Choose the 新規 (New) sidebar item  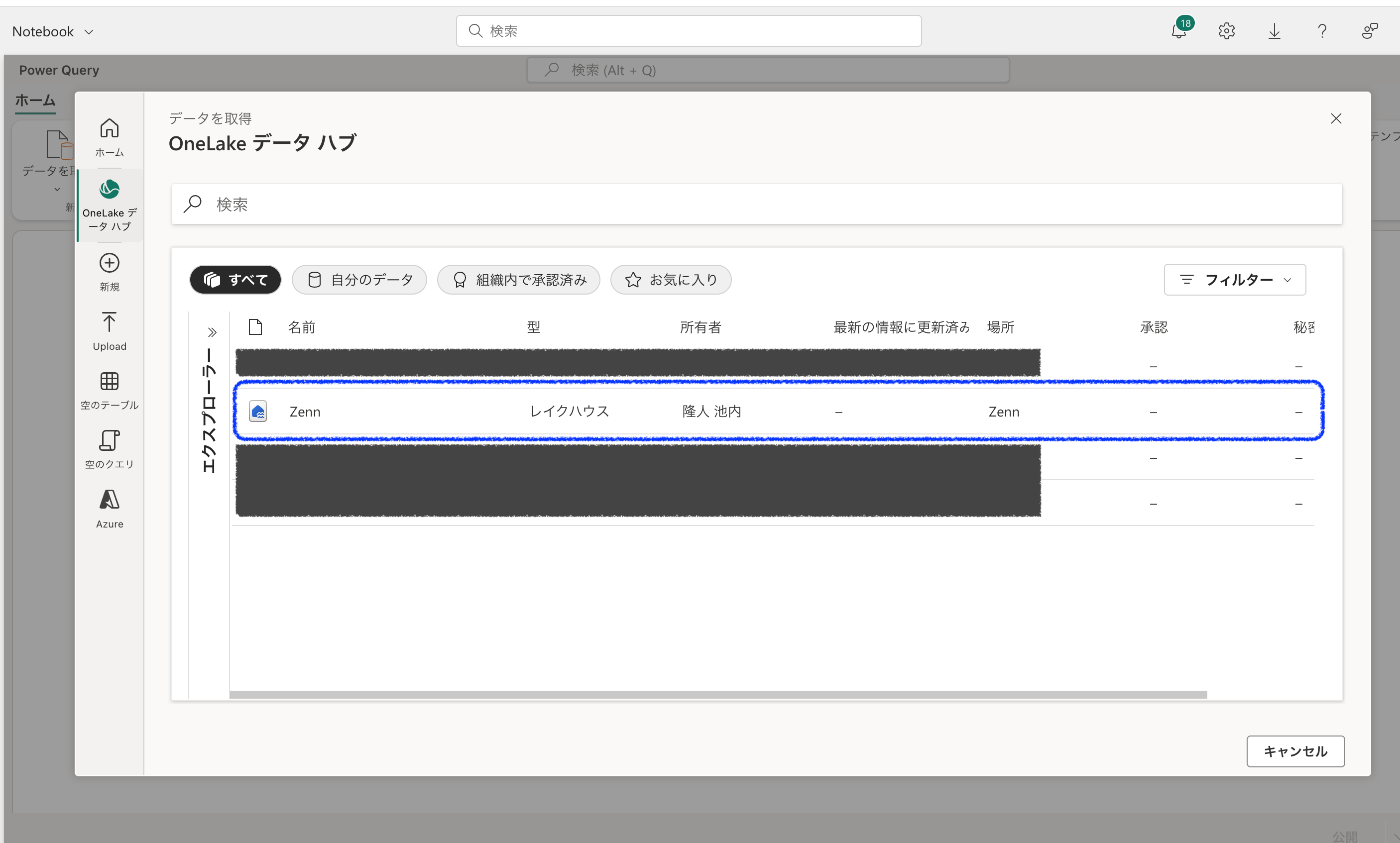110,272
